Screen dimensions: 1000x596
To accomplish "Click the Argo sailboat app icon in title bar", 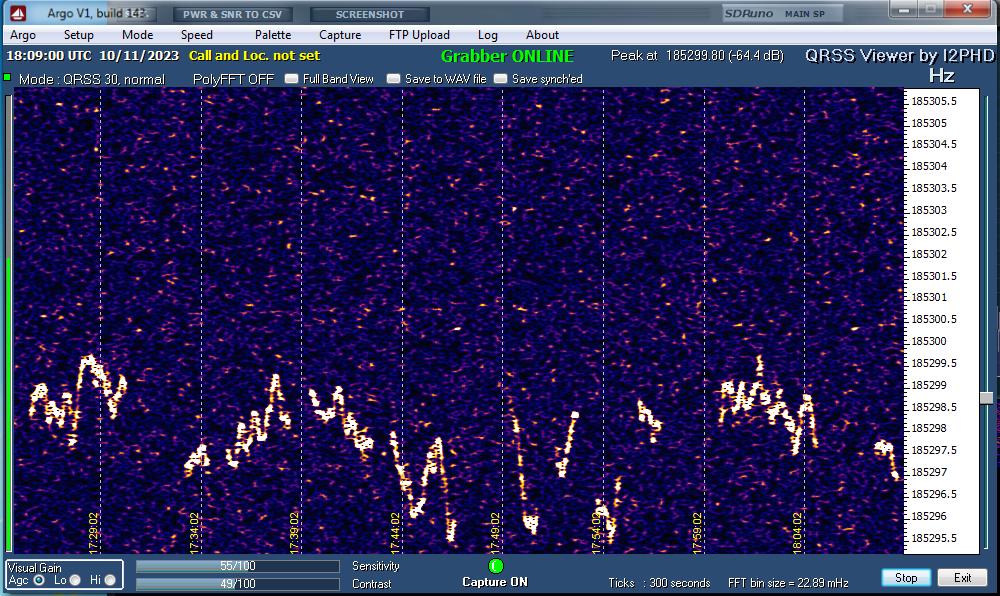I will pos(18,13).
